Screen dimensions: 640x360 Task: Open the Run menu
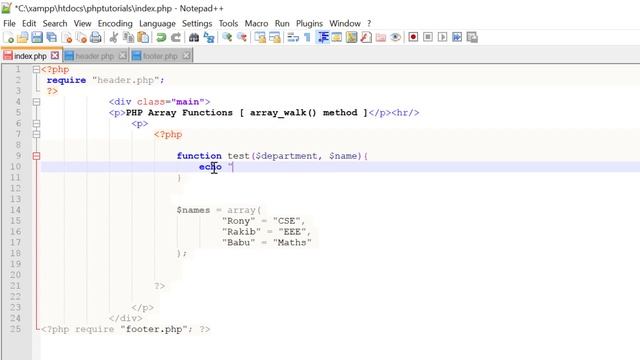coord(282,24)
